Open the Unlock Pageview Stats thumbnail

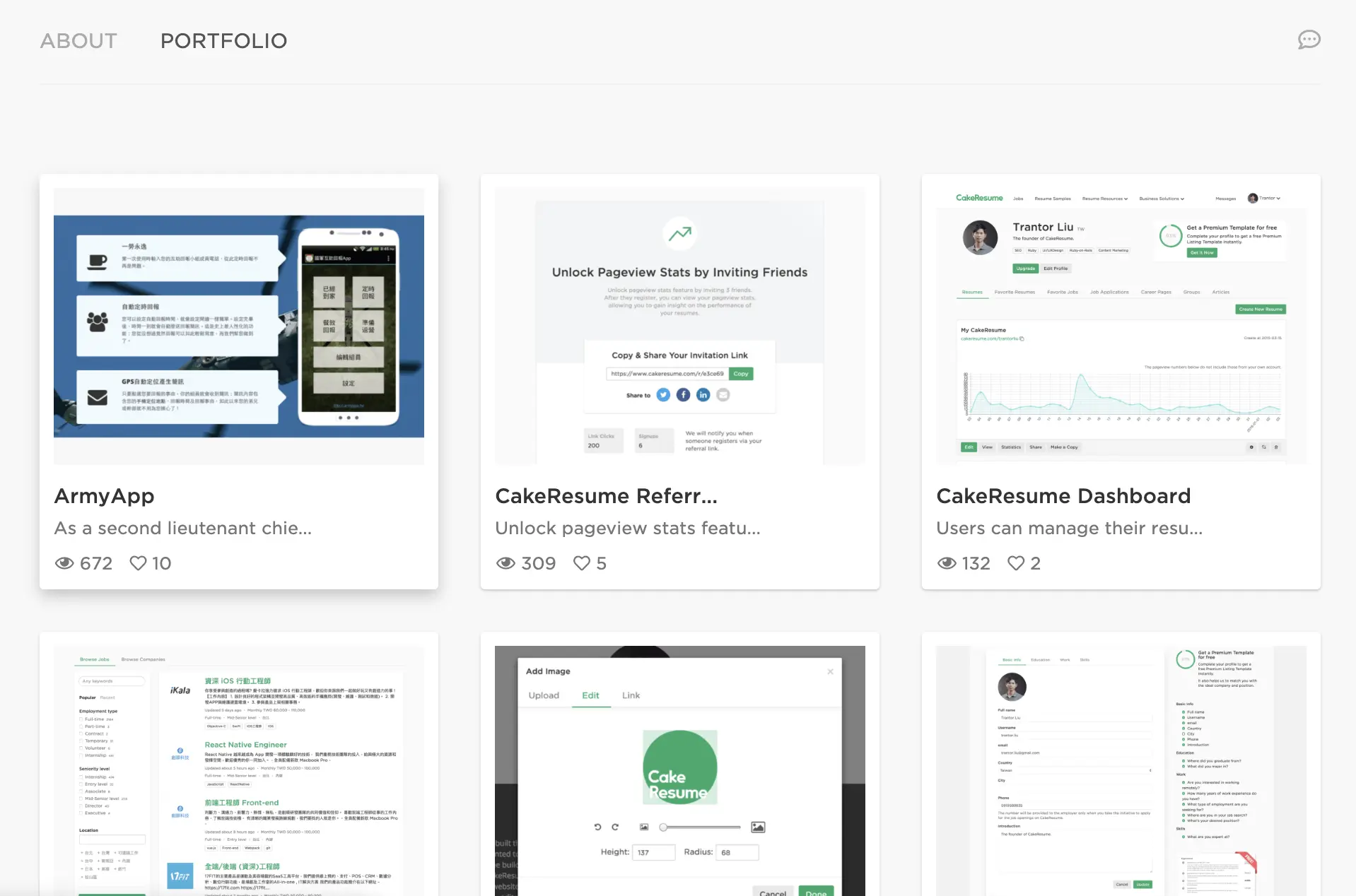click(x=680, y=326)
